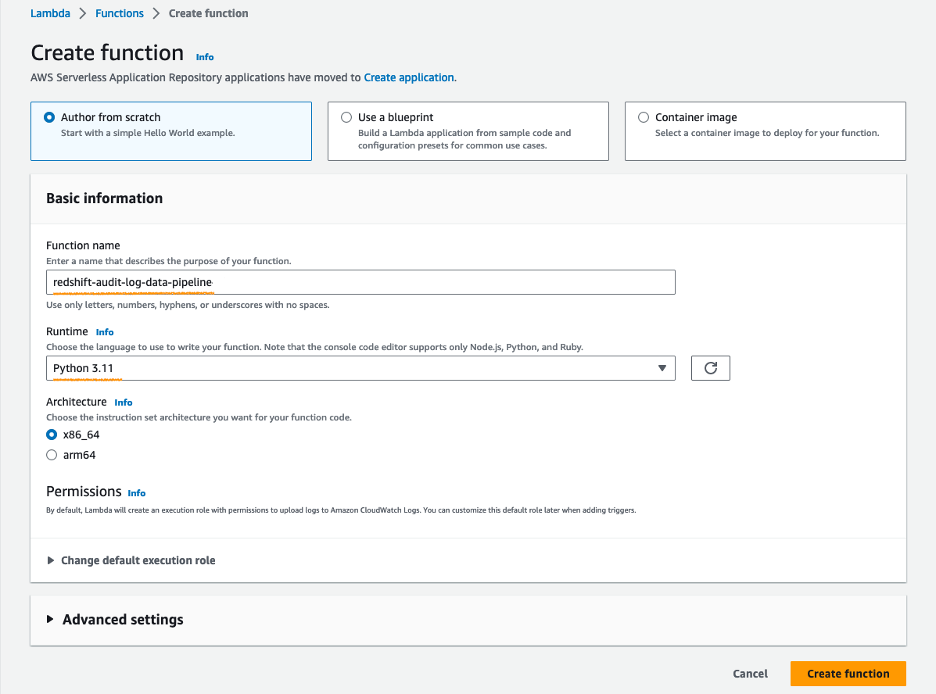Viewport: 936px width, 694px height.
Task: Switch architecture to arm64
Action: click(x=52, y=455)
